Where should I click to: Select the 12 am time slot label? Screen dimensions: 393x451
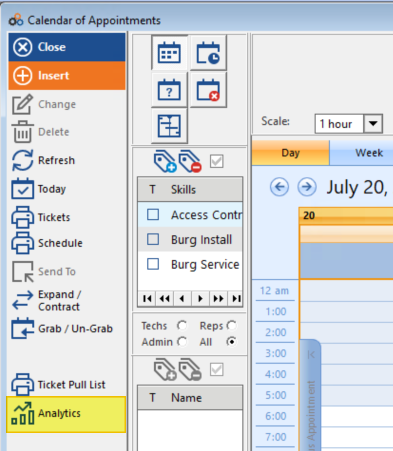tap(275, 291)
